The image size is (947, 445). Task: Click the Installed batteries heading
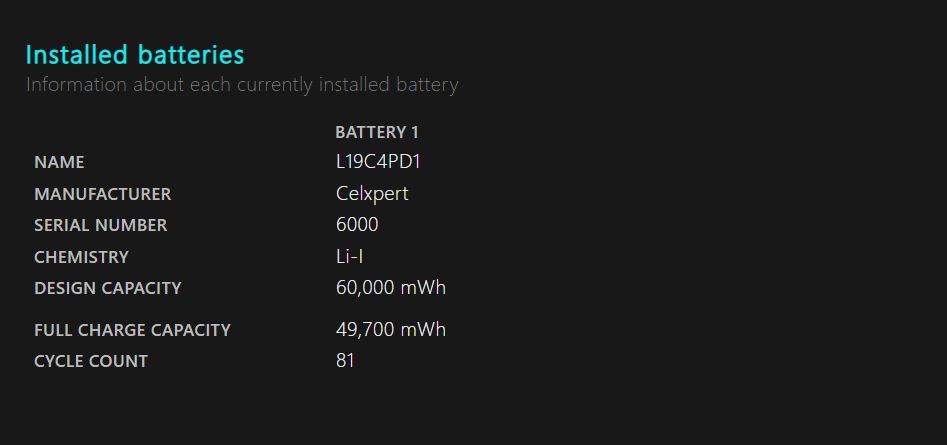point(134,55)
